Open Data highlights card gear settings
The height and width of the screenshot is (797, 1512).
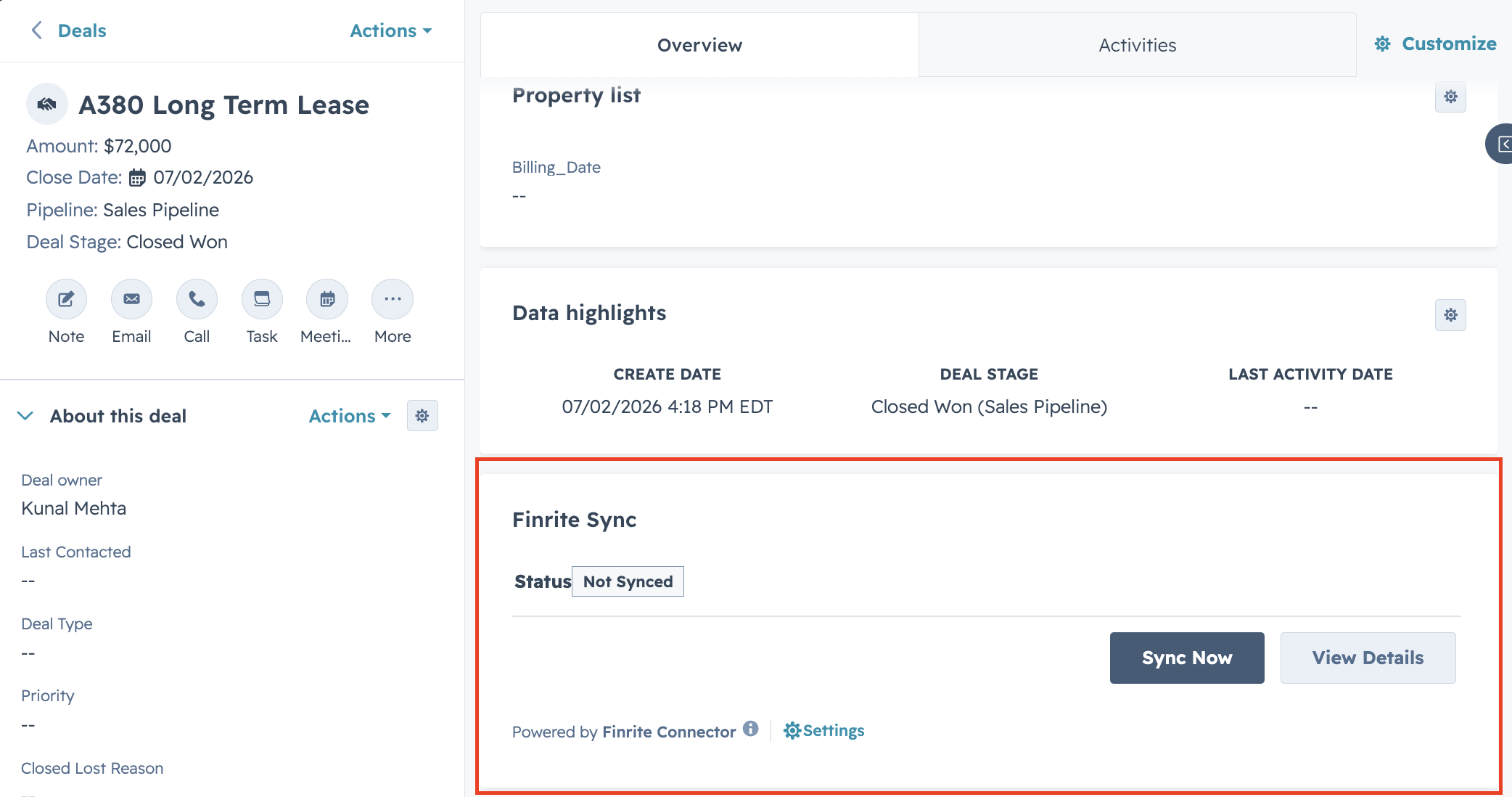tap(1450, 315)
